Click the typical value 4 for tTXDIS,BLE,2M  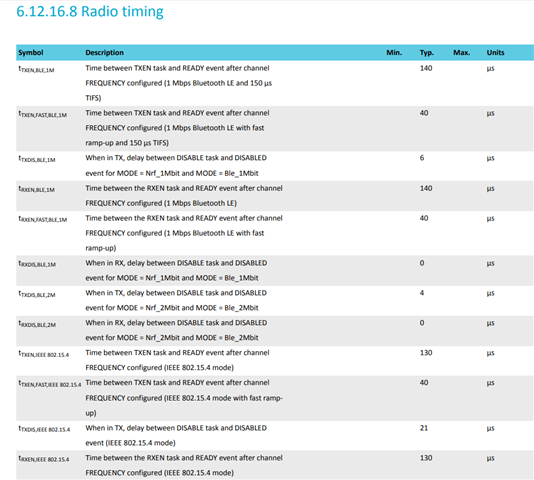pos(422,293)
